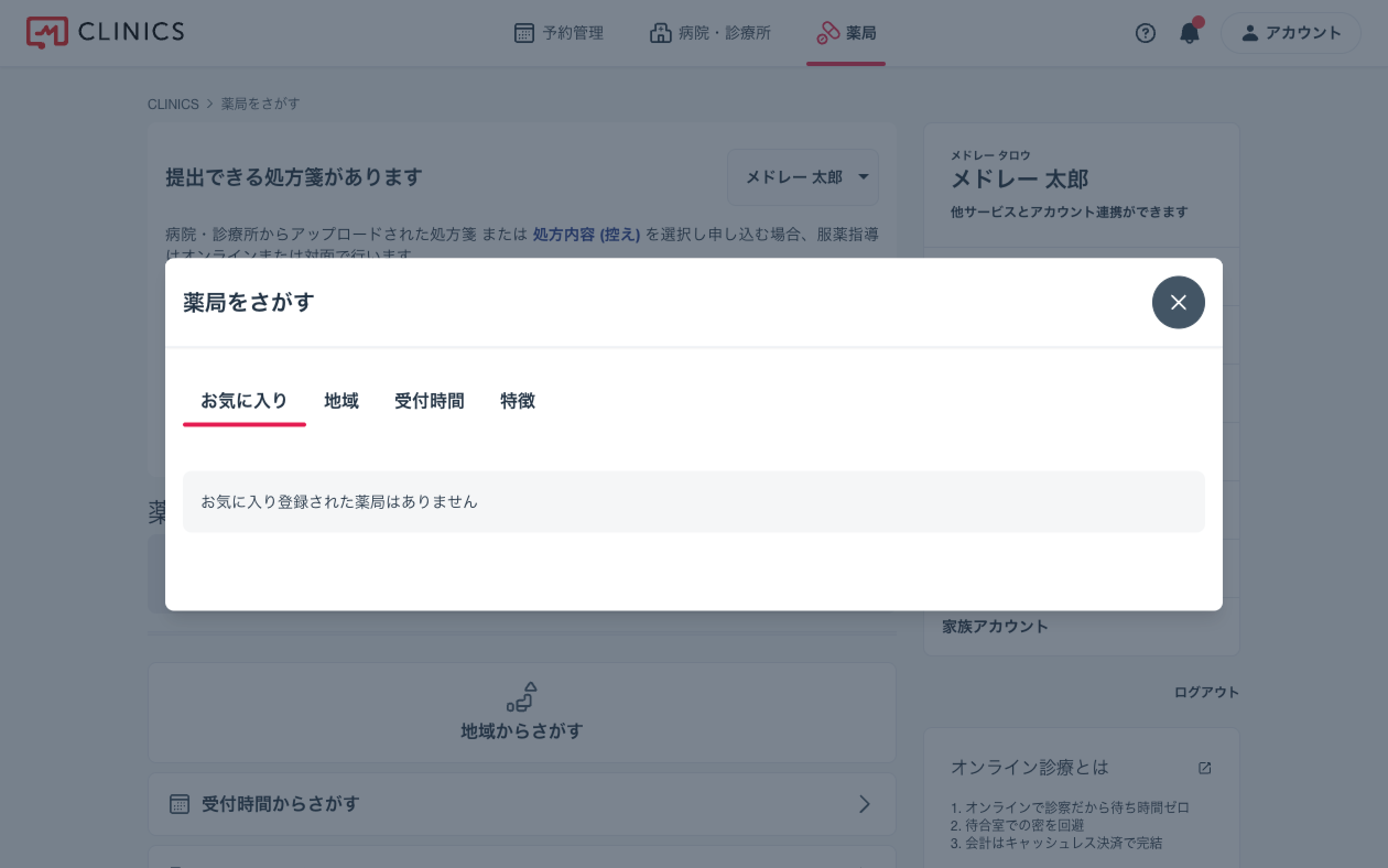Click the 処方内容 (控え) link
This screenshot has height=868, width=1388.
coord(586,234)
